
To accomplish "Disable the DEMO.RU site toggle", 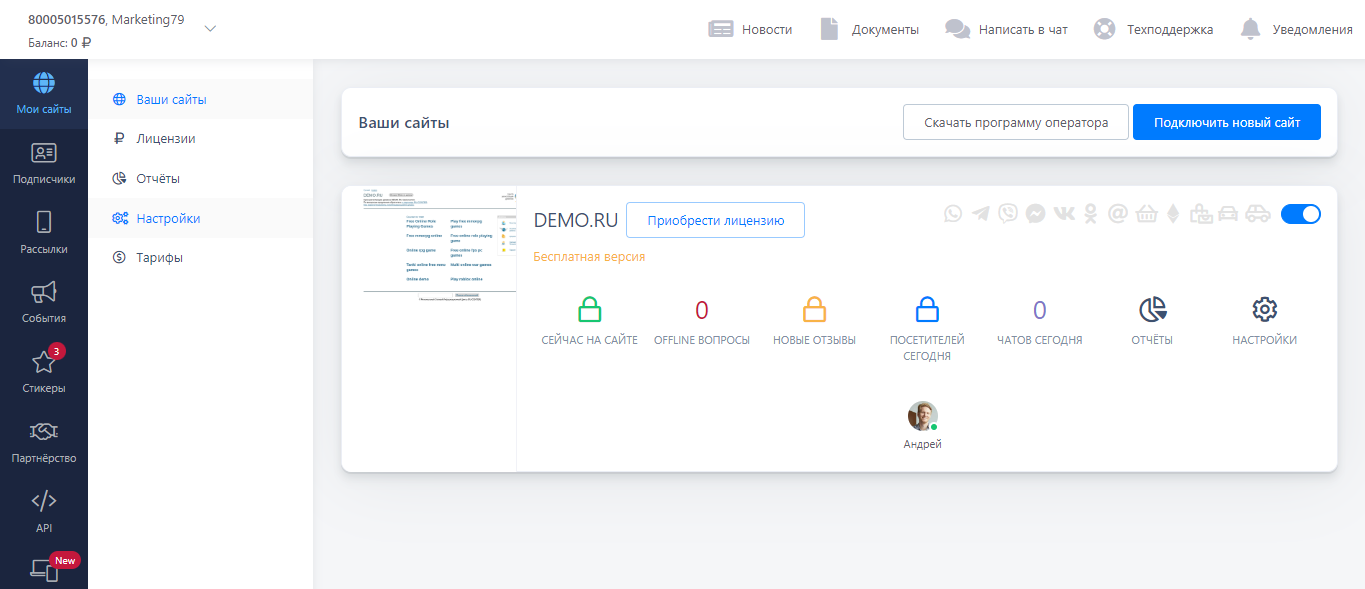I will pos(1300,213).
